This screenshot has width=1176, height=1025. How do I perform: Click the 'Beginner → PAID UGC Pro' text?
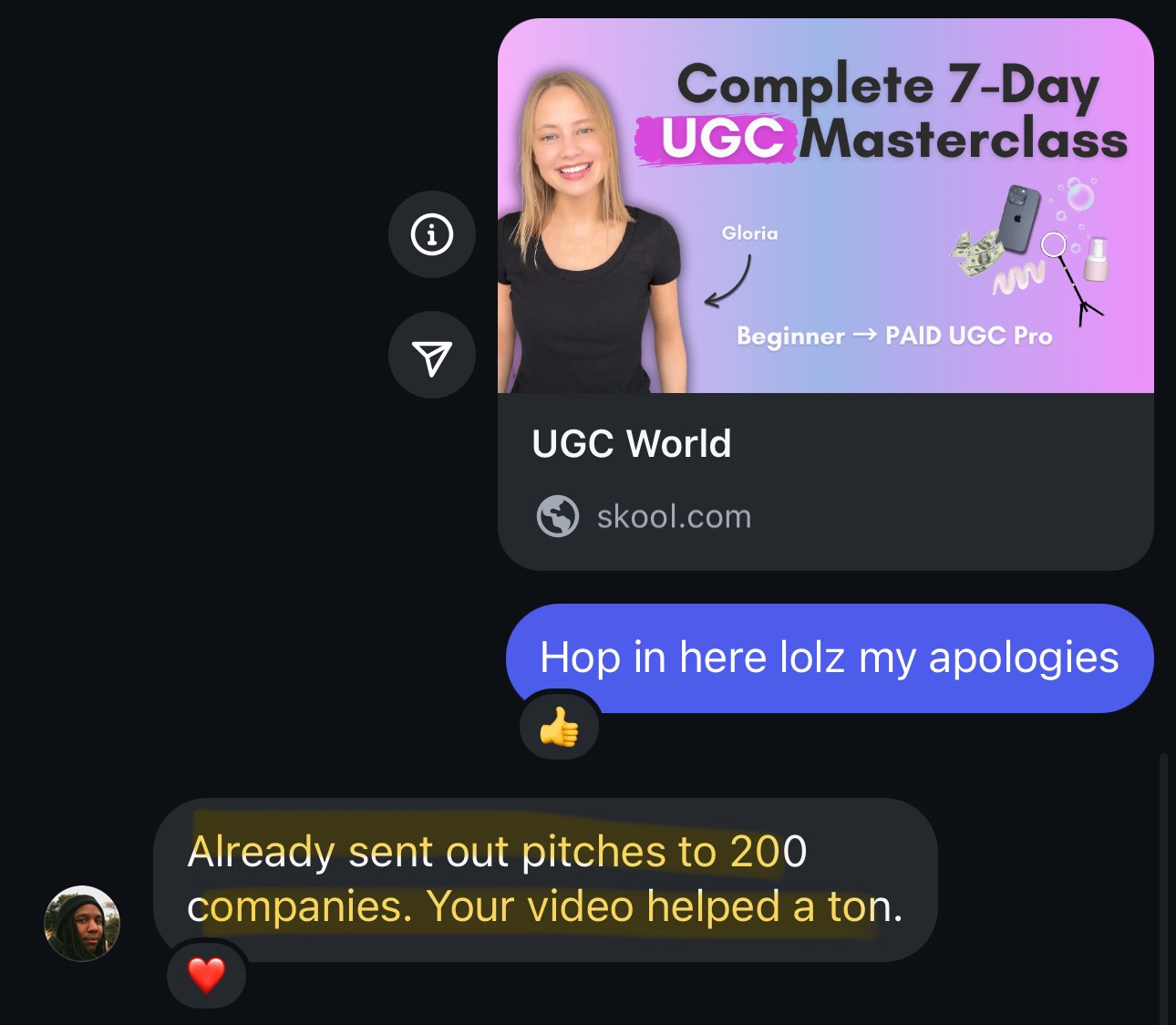(894, 336)
